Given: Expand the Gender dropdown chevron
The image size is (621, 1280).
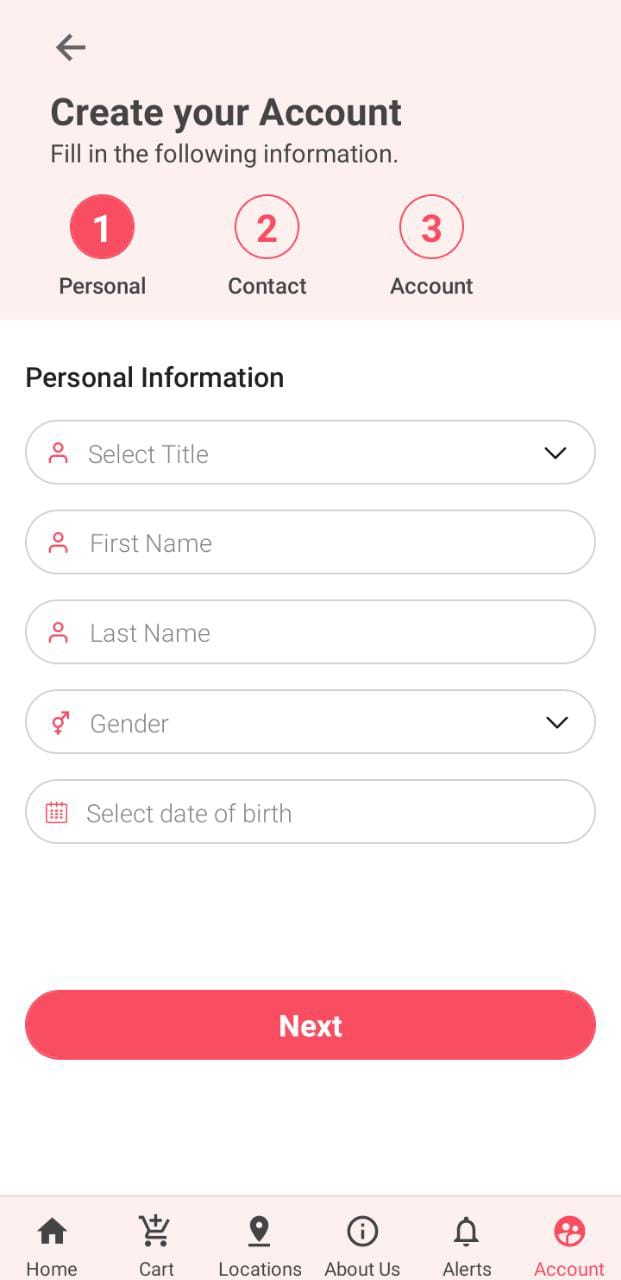Looking at the screenshot, I should pyautogui.click(x=557, y=722).
